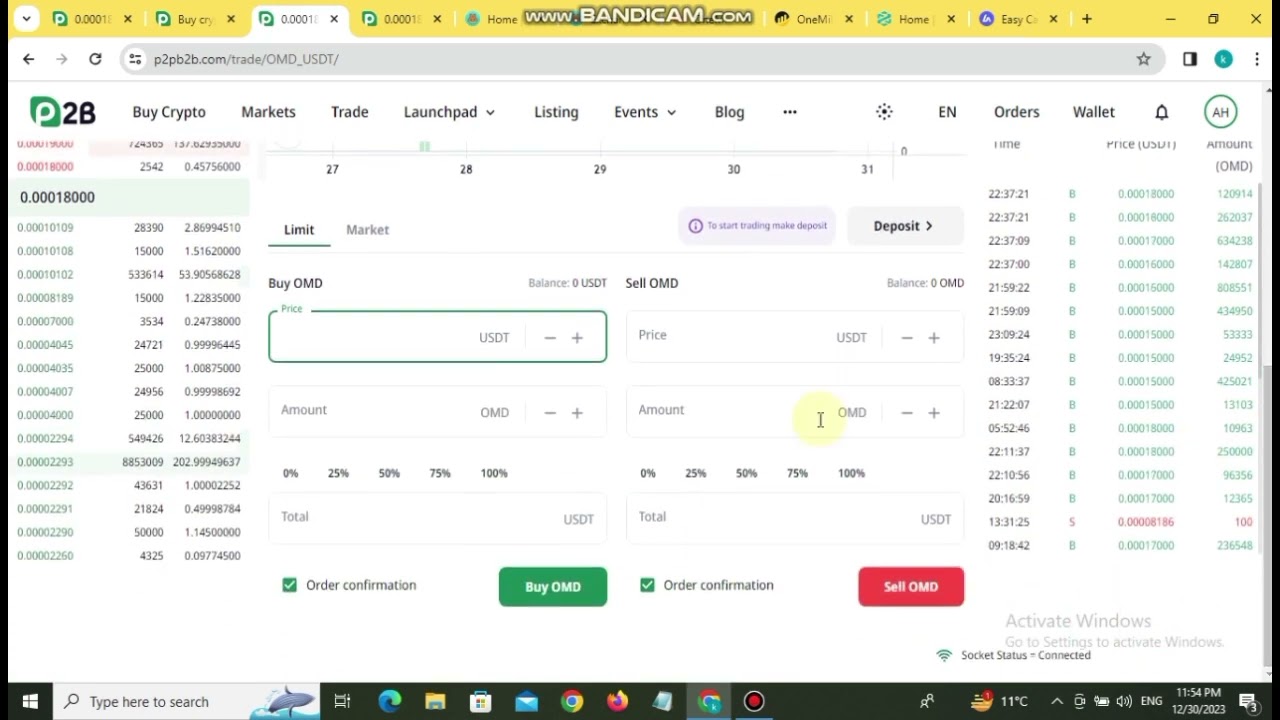Increase Sell price with plus
Image resolution: width=1280 pixels, height=720 pixels.
934,338
